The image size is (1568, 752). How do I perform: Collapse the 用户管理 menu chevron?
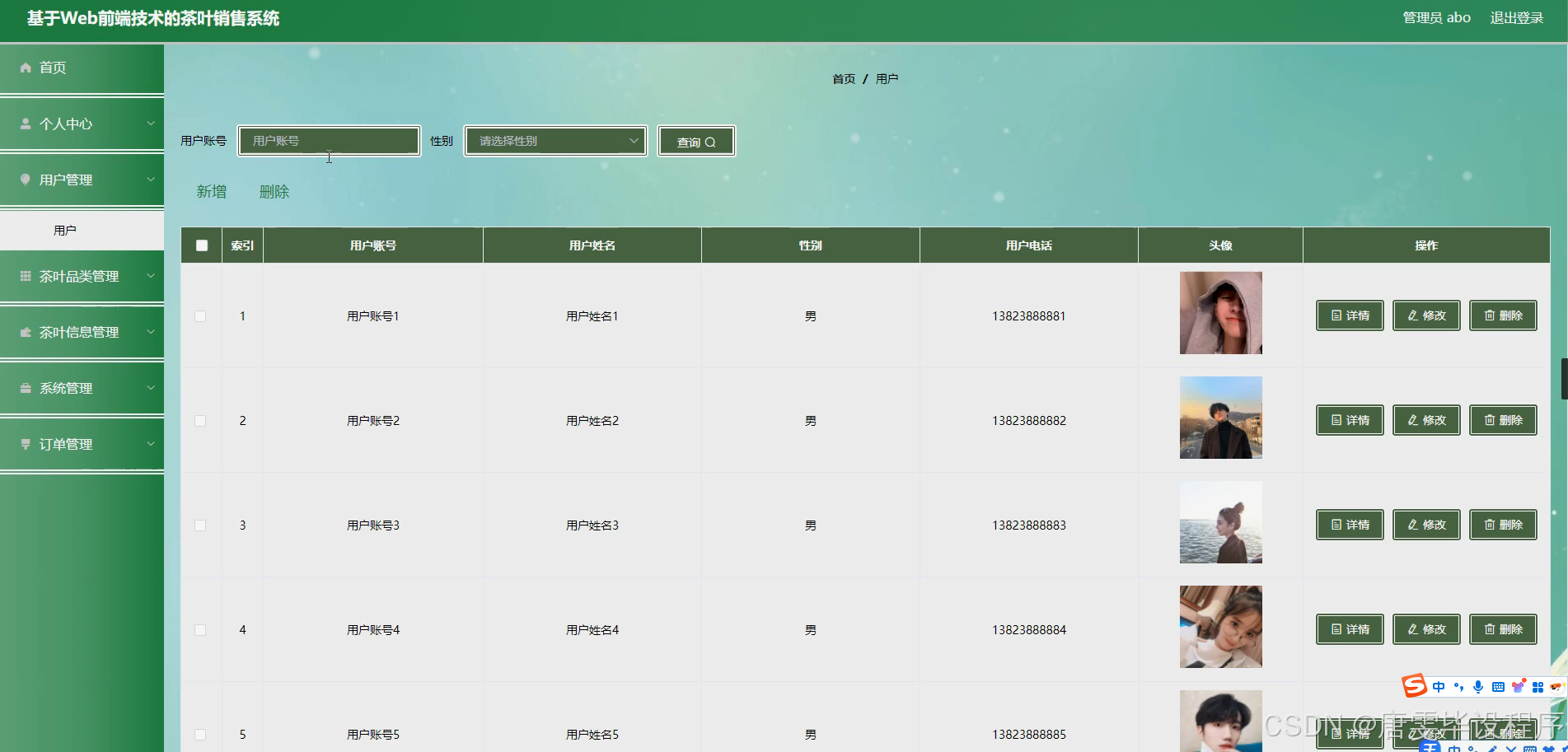tap(151, 180)
